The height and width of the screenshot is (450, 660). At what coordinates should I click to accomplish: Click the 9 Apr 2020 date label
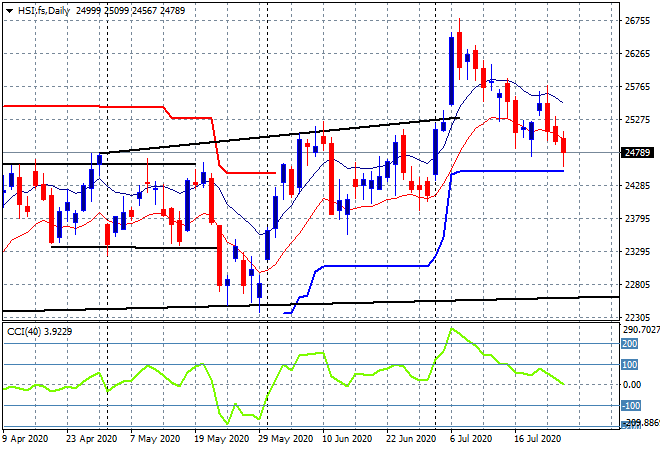[25, 439]
